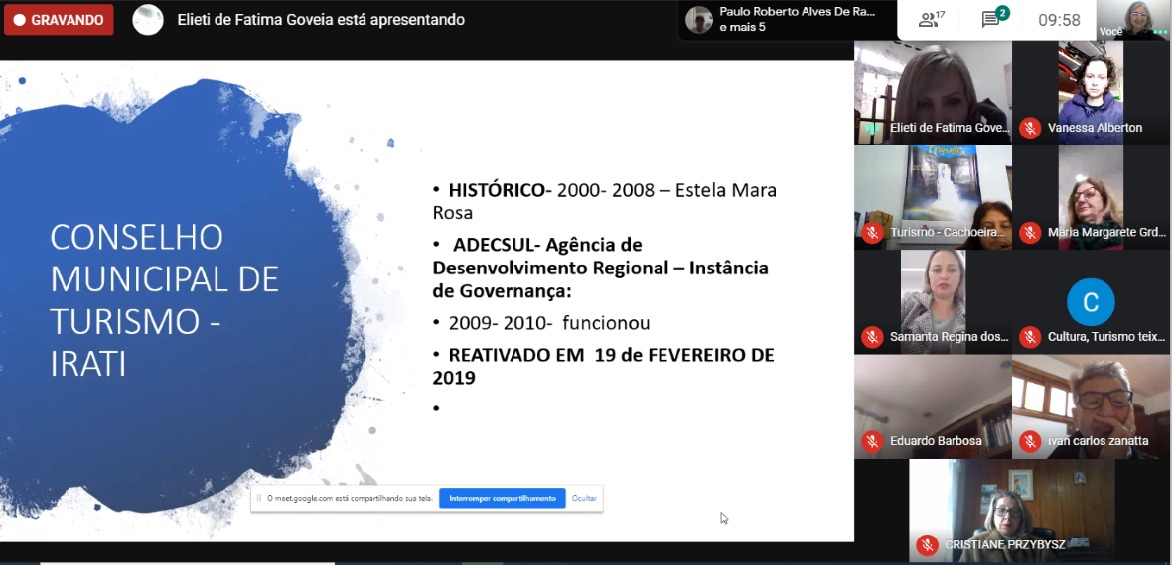Image resolution: width=1172 pixels, height=565 pixels.
Task: Click Paulo Roberto's small avatar in top bar
Action: [699, 20]
